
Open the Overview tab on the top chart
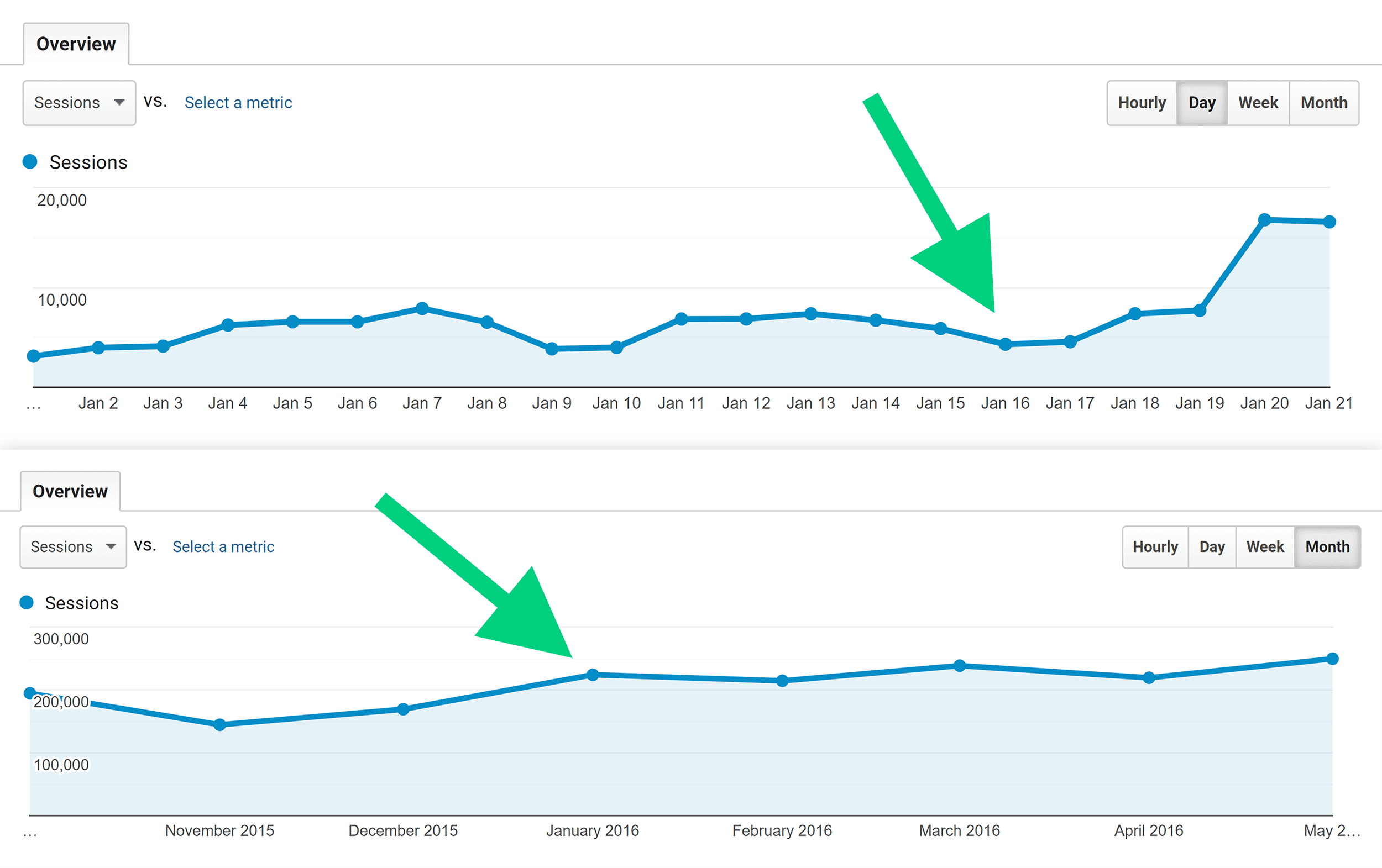tap(76, 43)
